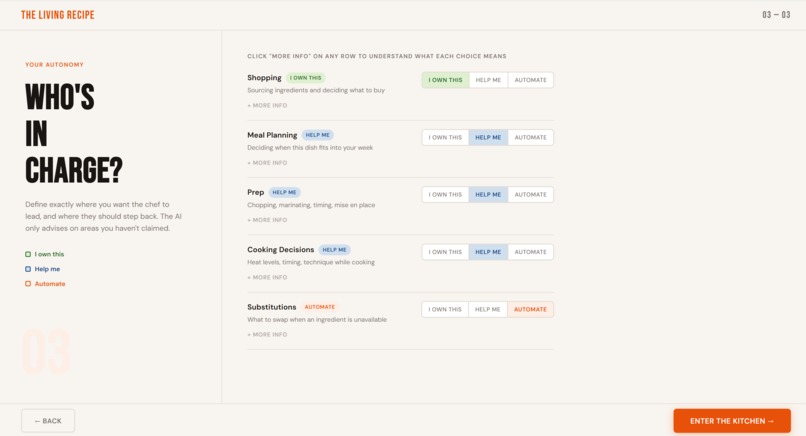Click Enter the Kitchen button
The image size is (806, 436).
pyautogui.click(x=732, y=421)
